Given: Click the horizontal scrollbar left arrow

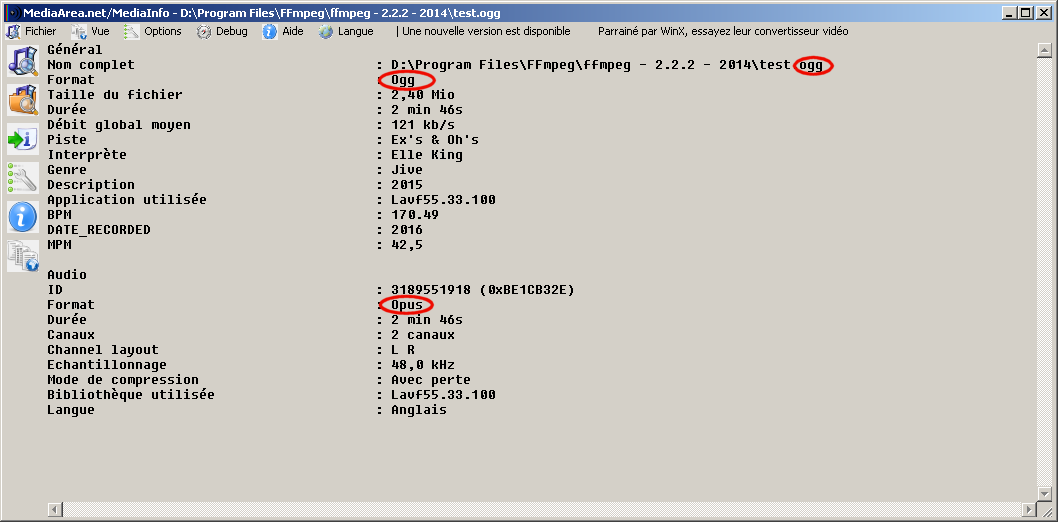Looking at the screenshot, I should pos(55,509).
